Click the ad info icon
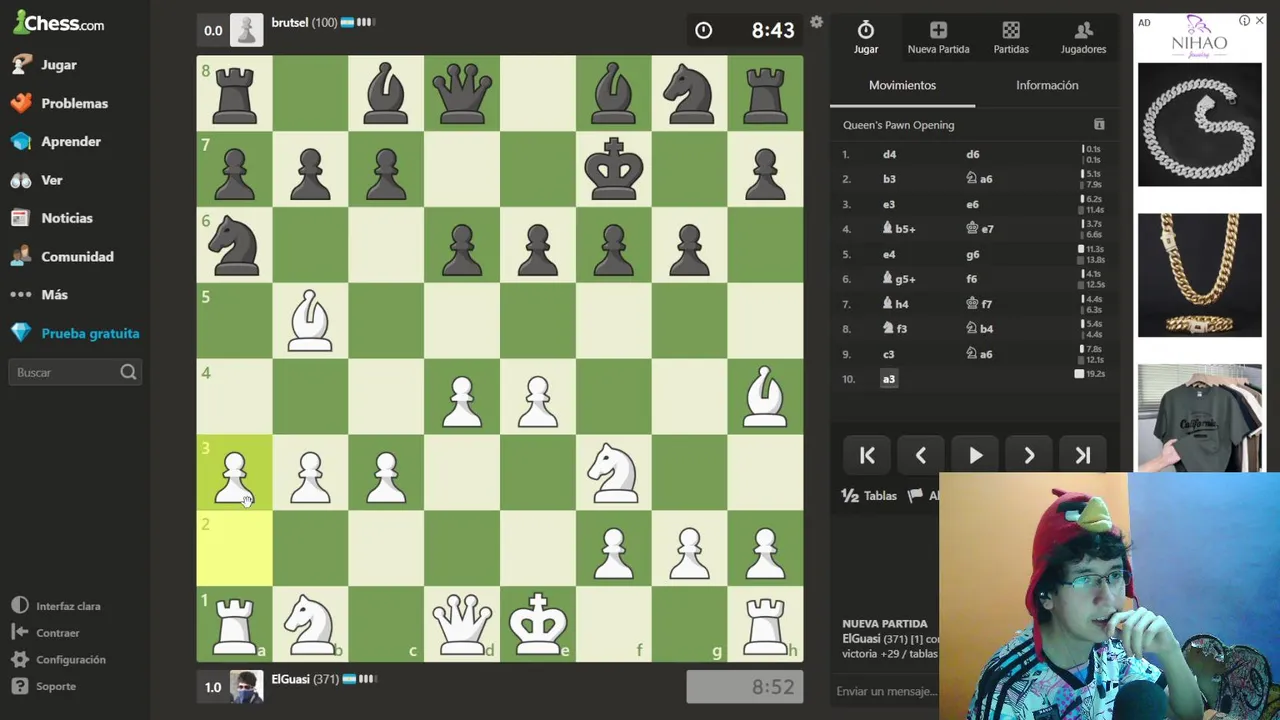This screenshot has height=720, width=1280. pos(1244,20)
